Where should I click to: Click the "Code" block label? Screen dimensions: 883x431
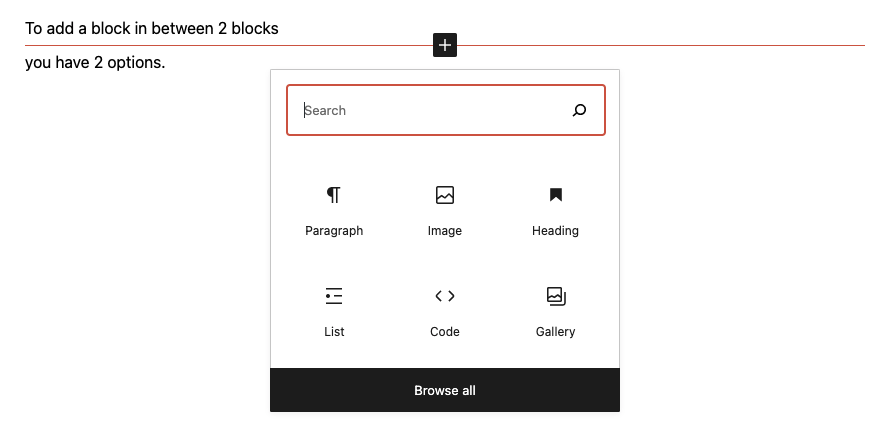pyautogui.click(x=445, y=332)
